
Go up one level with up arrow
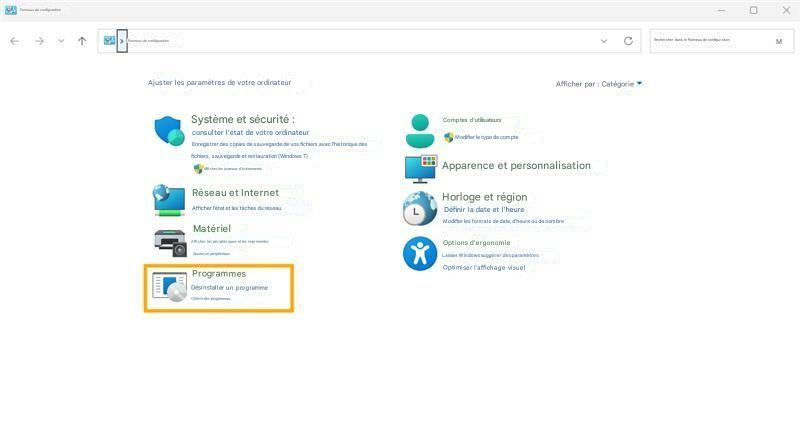(x=82, y=41)
